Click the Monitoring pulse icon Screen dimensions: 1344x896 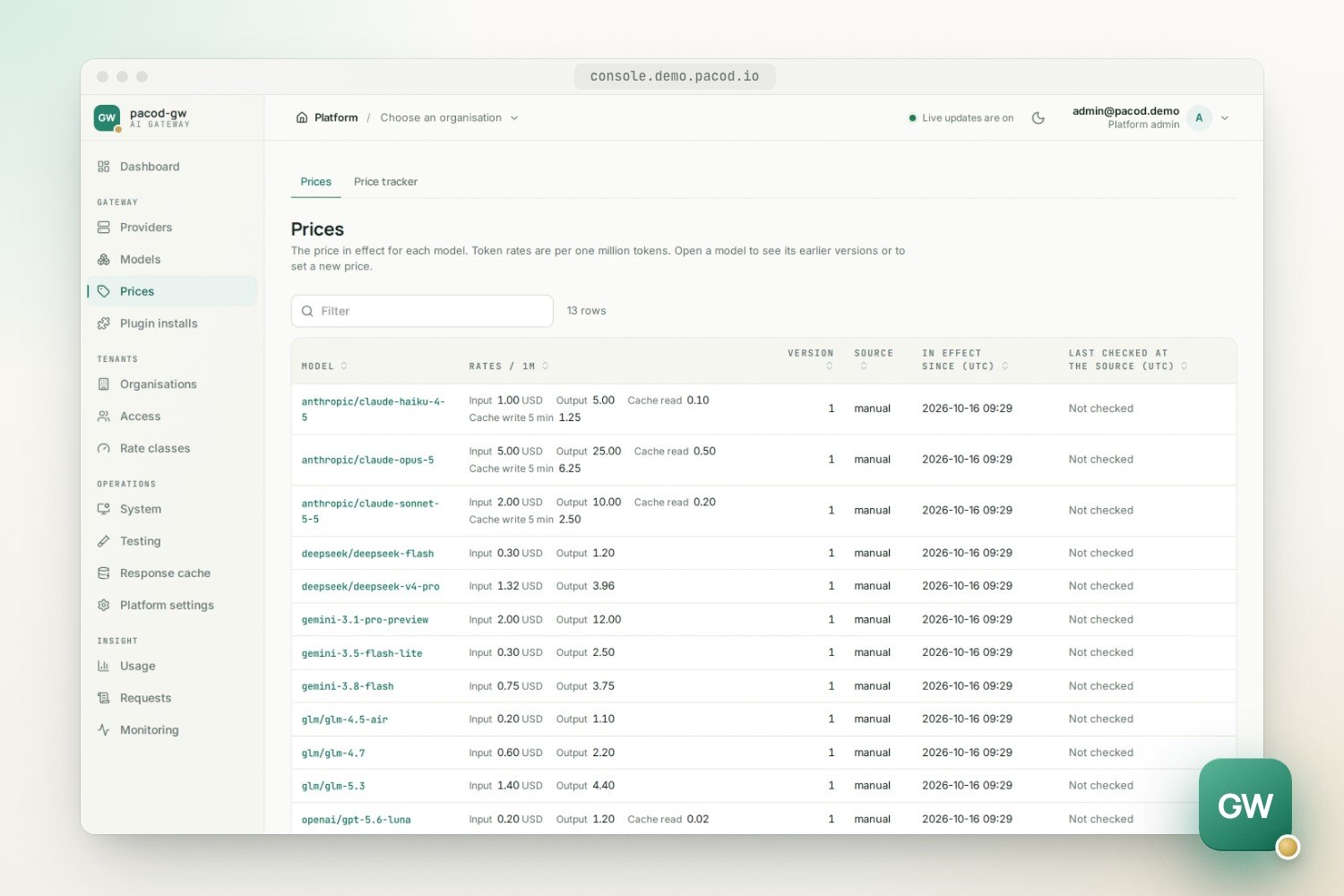click(104, 730)
